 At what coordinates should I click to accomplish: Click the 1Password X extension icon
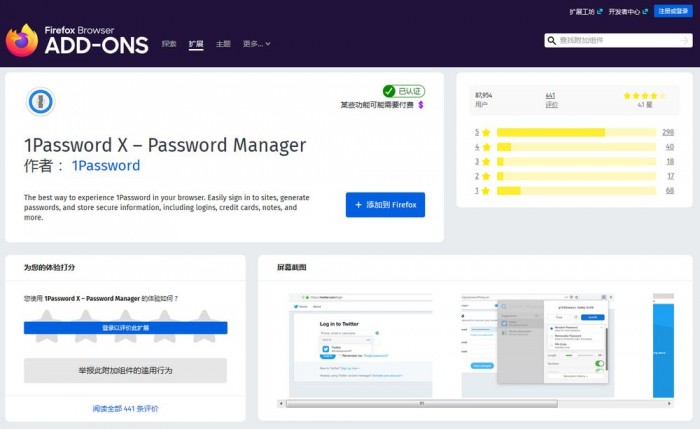40,101
